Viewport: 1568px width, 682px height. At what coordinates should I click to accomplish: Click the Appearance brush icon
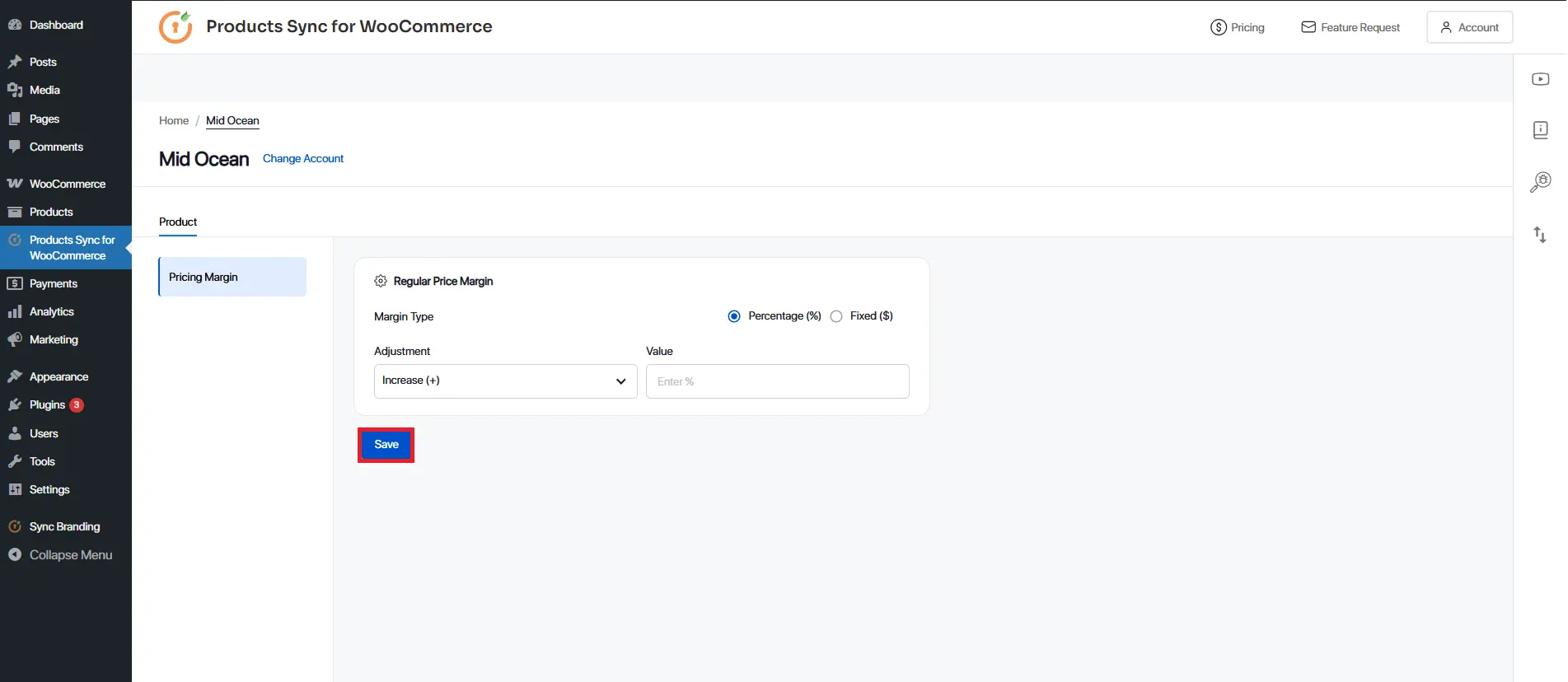15,376
